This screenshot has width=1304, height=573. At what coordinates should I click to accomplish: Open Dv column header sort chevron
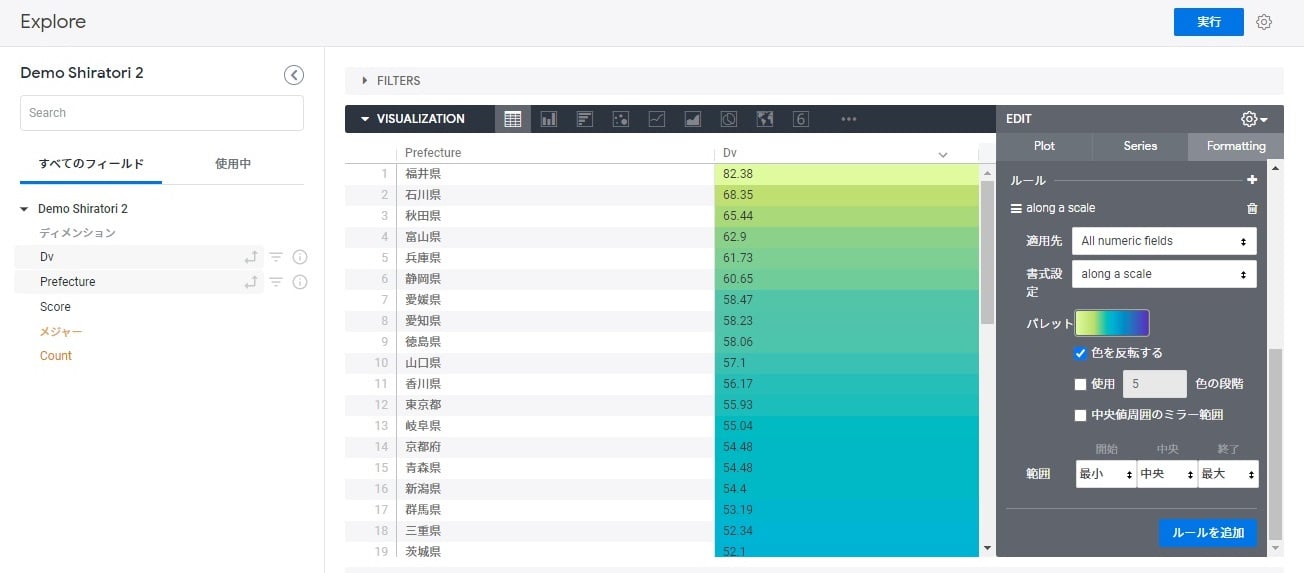click(942, 154)
